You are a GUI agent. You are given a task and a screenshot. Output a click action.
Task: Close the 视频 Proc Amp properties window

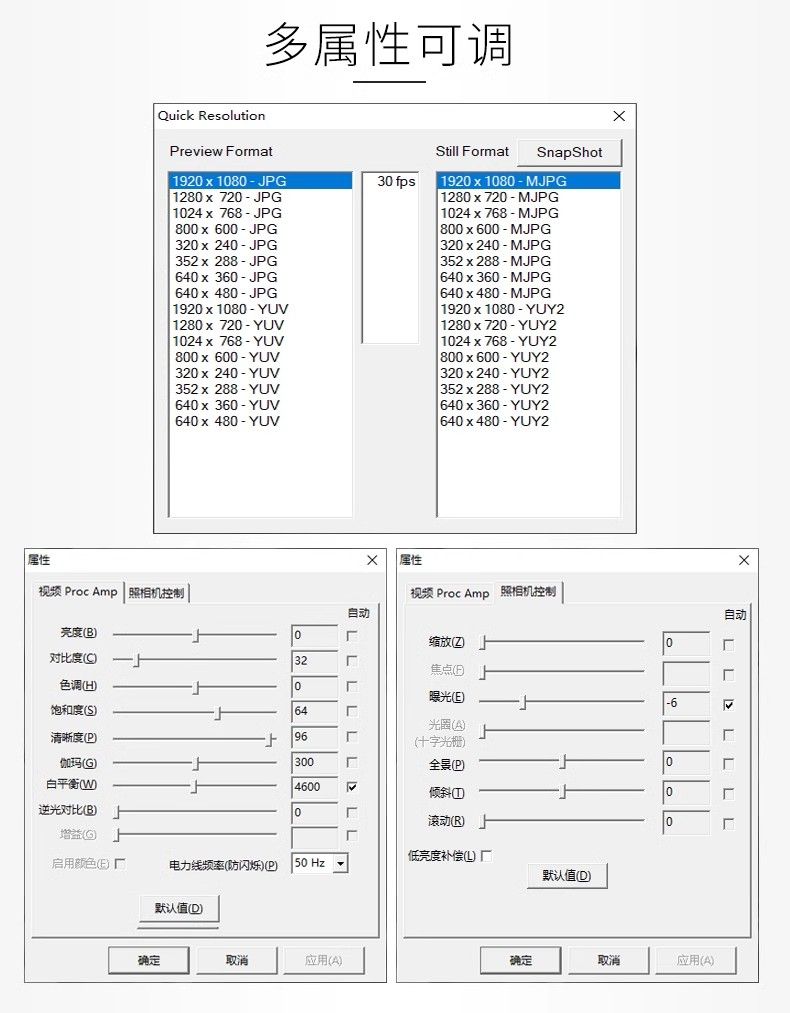[x=372, y=560]
